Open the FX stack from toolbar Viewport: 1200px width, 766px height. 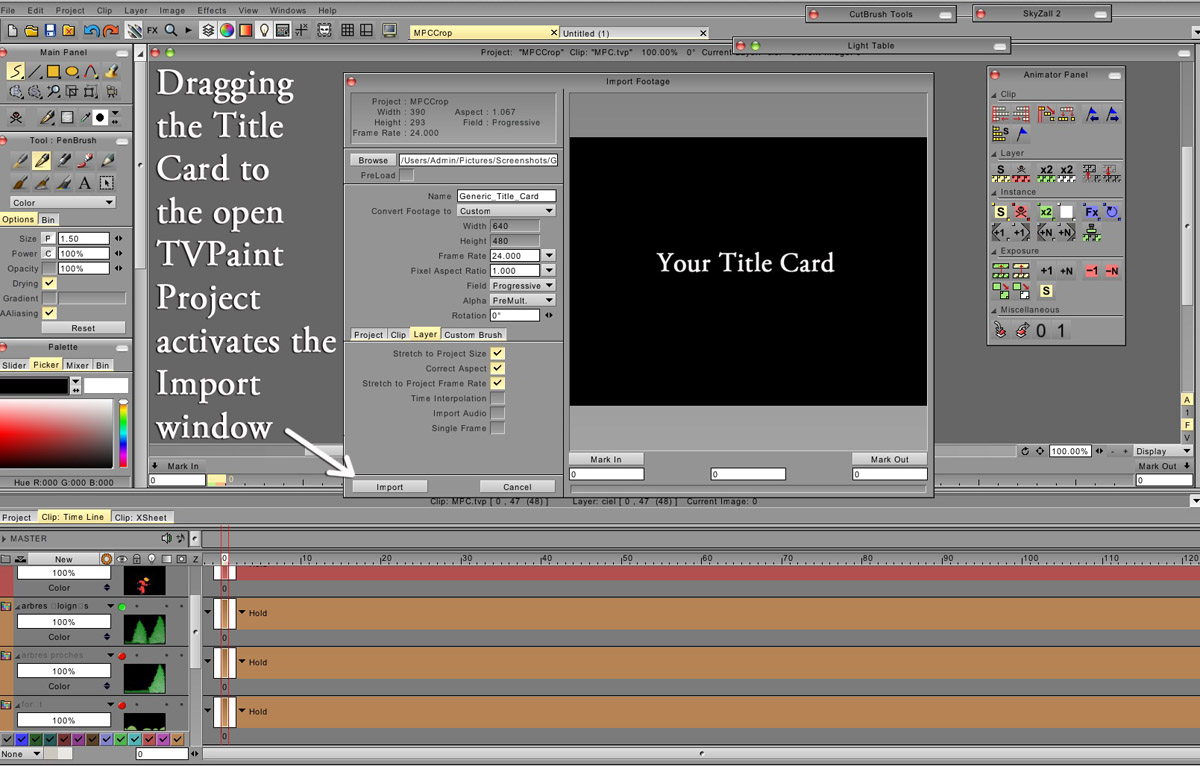[152, 31]
